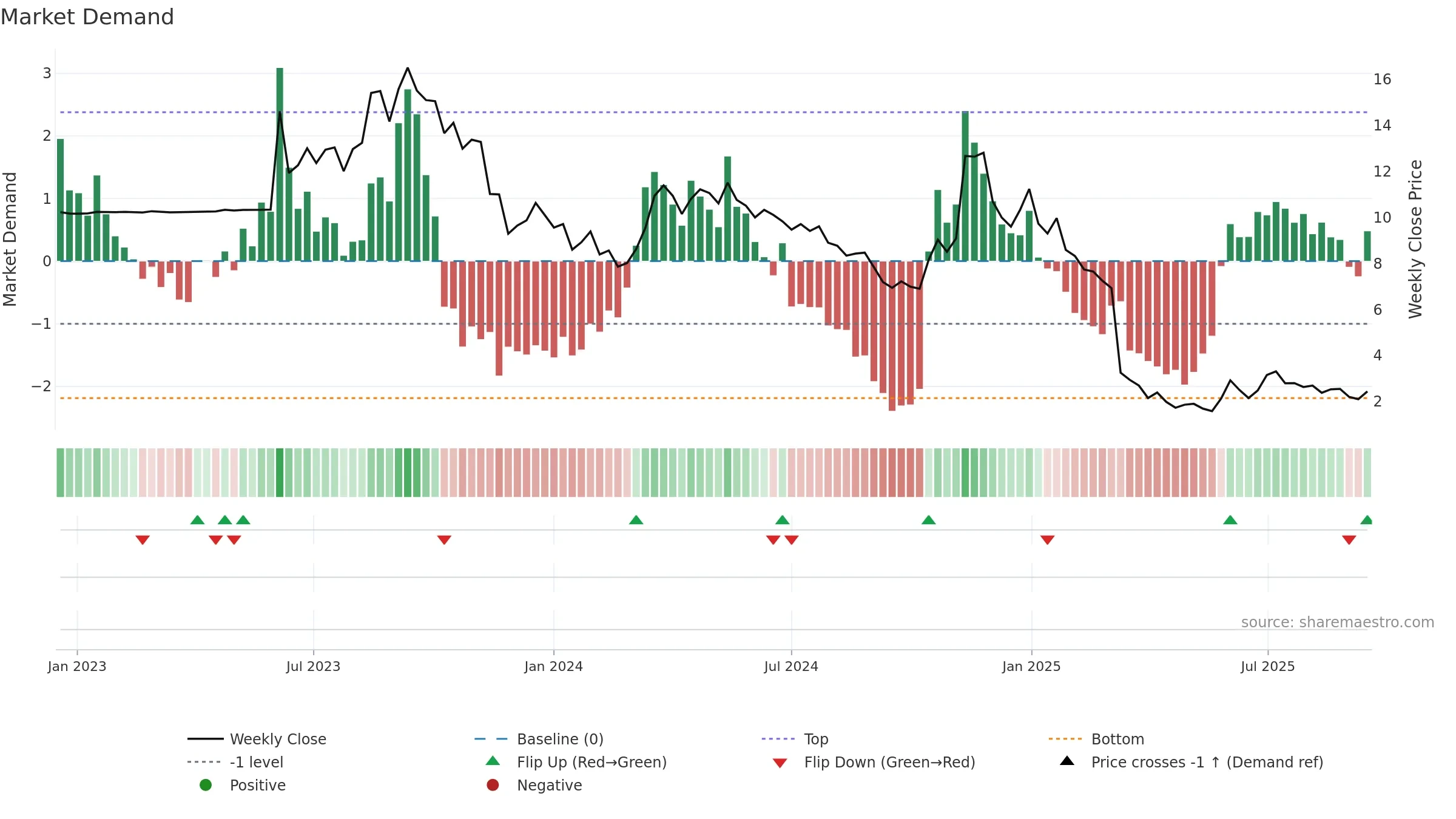Click the '10' tick on the right price axis

[1382, 217]
